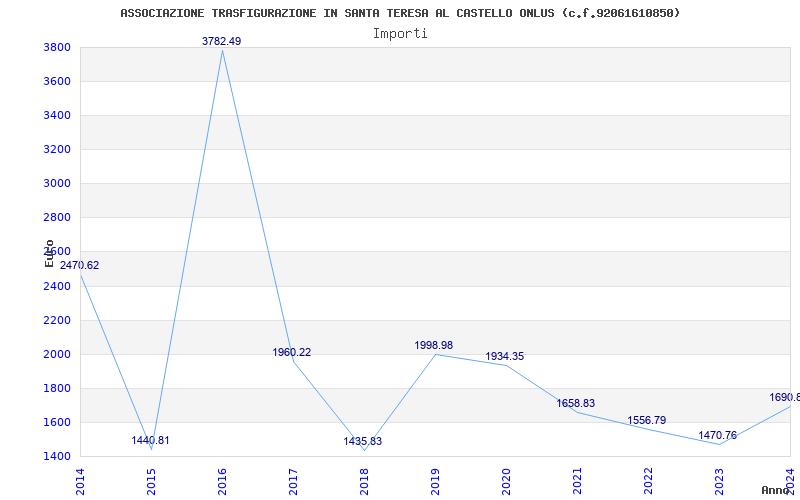The width and height of the screenshot is (800, 500).
Task: Click the 2000 y-axis tick label
Action: [x=57, y=354]
